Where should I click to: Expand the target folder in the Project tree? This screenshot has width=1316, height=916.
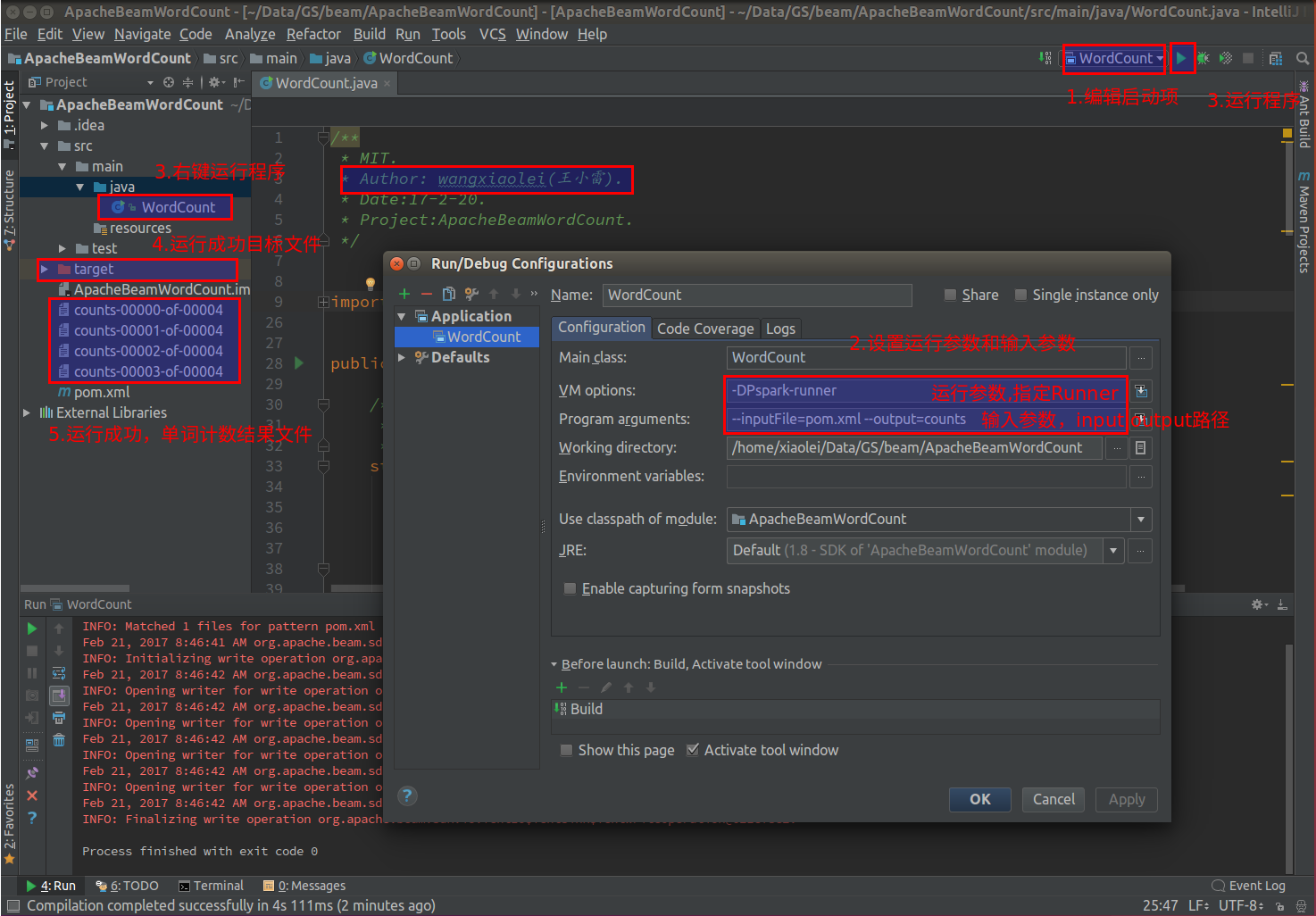pos(44,269)
